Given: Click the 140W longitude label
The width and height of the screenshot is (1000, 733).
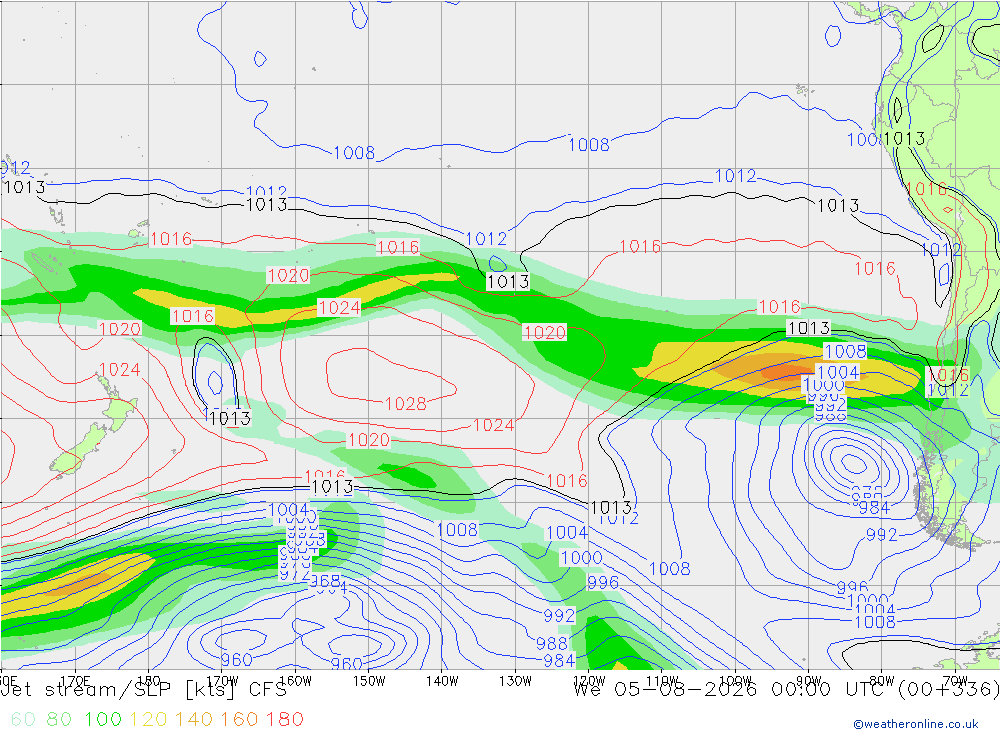Looking at the screenshot, I should (x=442, y=681).
